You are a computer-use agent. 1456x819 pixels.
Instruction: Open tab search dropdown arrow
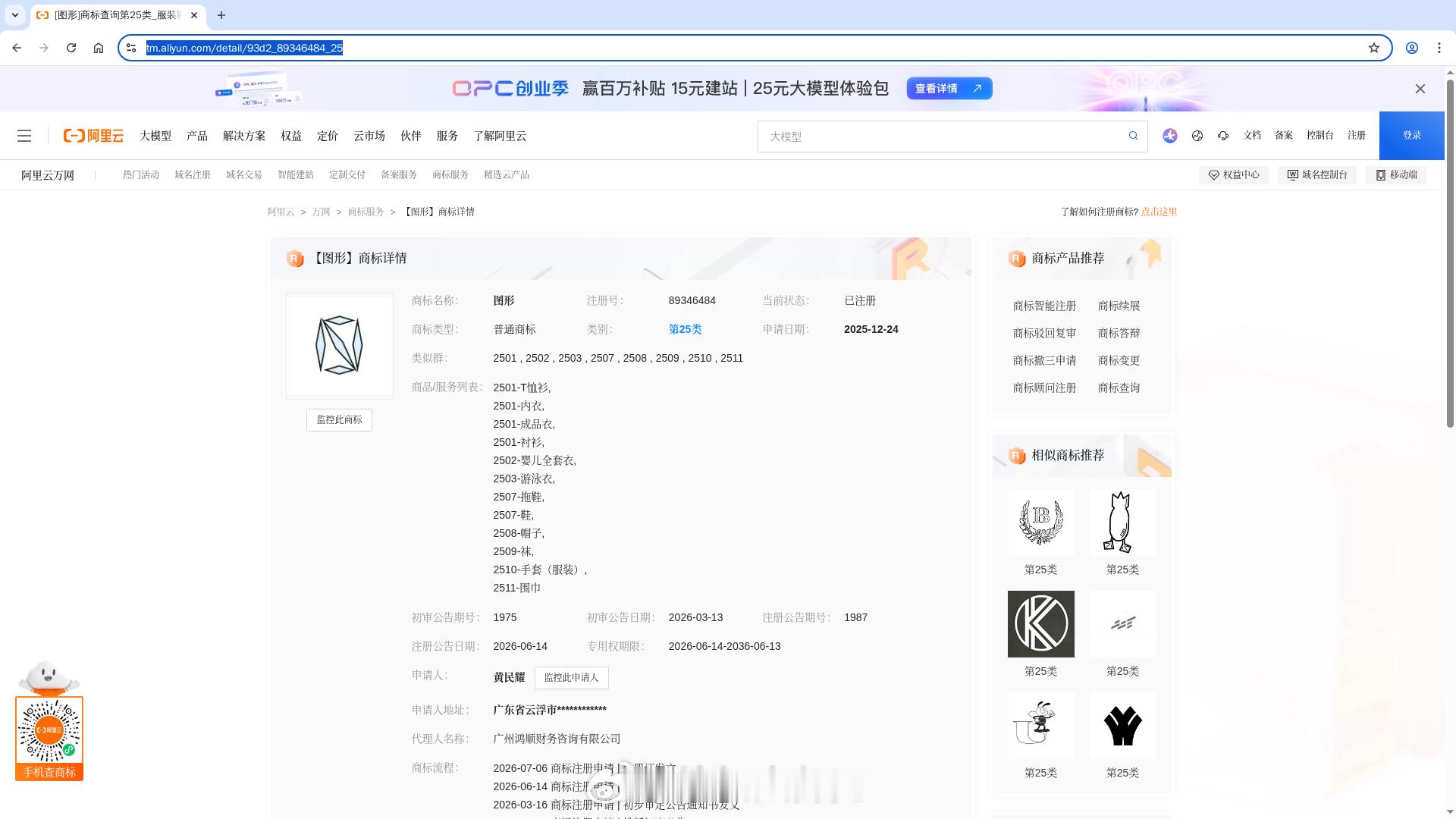(15, 15)
